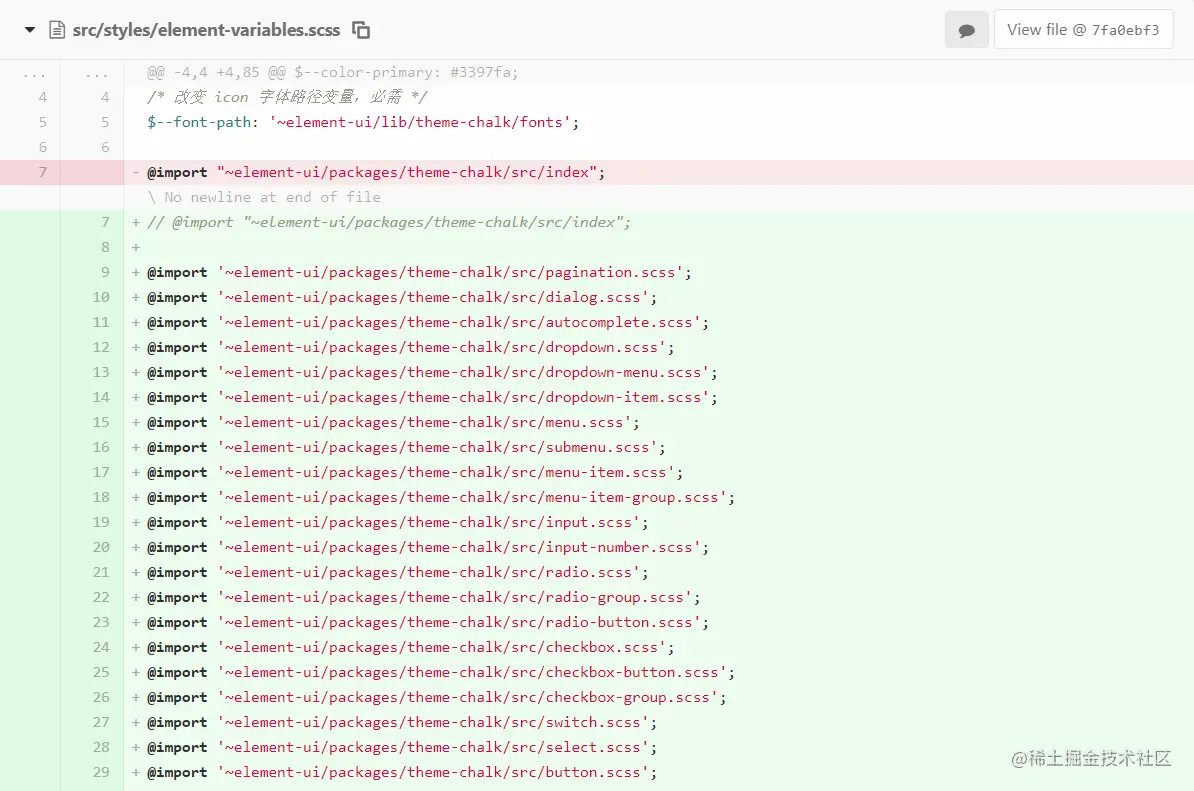1194x791 pixels.
Task: Select the checkbox.scss import line
Action: click(x=410, y=647)
